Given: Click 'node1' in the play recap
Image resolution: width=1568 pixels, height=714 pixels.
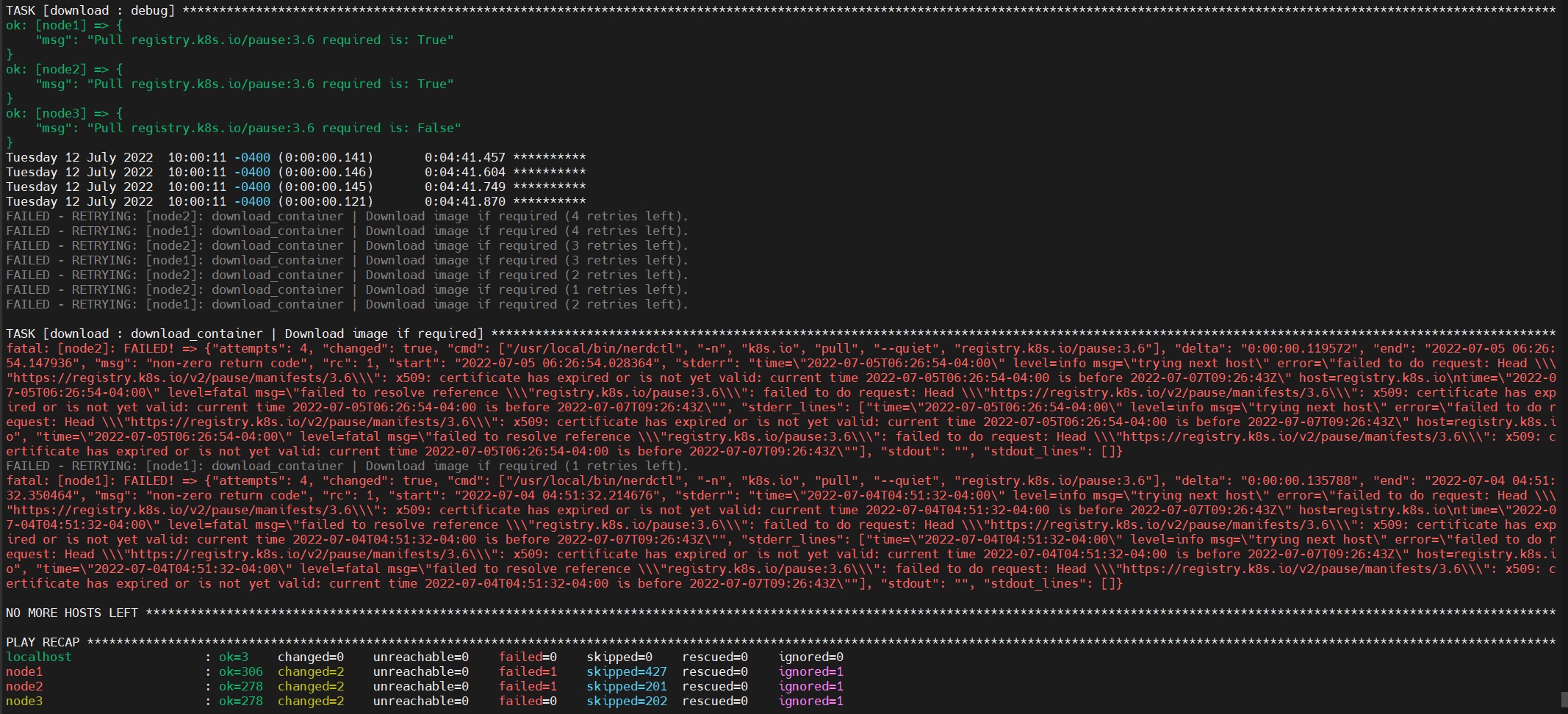Looking at the screenshot, I should pos(24,671).
